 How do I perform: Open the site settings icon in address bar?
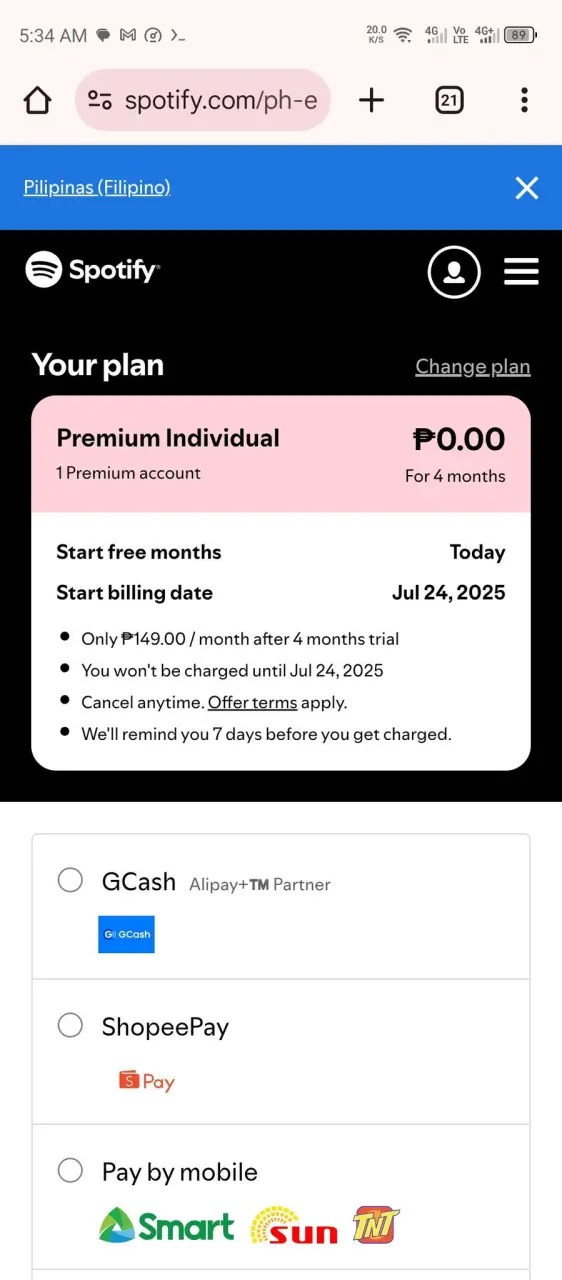[100, 100]
